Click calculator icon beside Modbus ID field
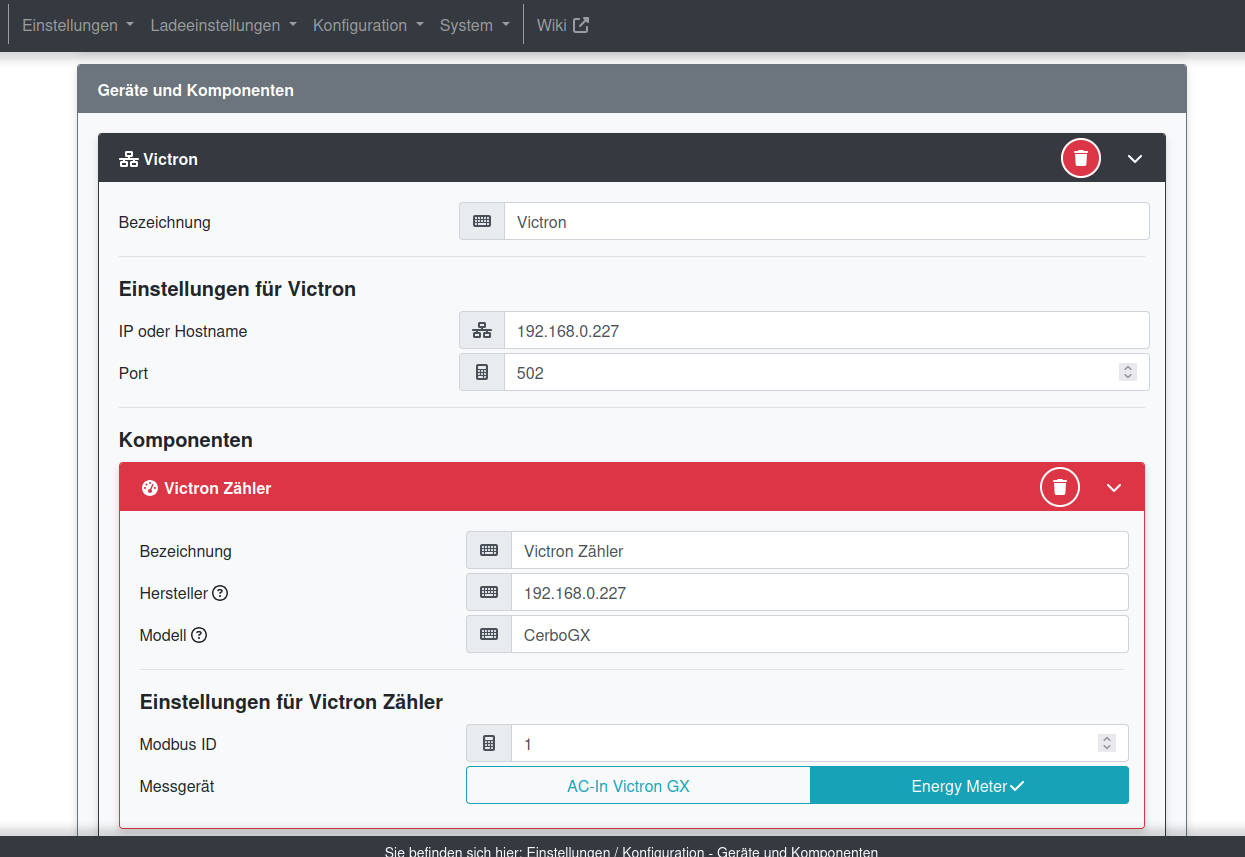Image resolution: width=1245 pixels, height=857 pixels. [489, 743]
